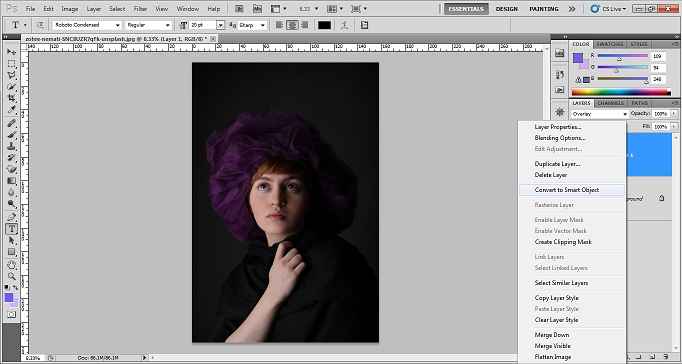Select the History Brush tool
The height and width of the screenshot is (364, 682).
(x=11, y=158)
